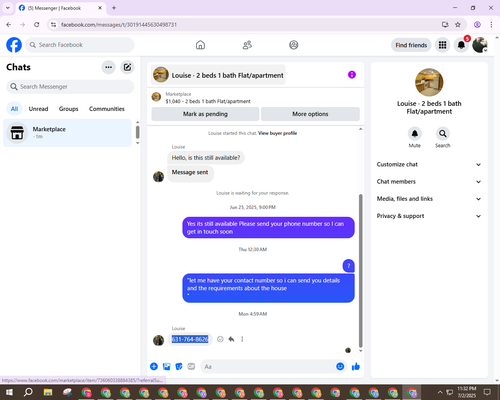
Task: Select the Communities chats filter
Action: coord(107,109)
